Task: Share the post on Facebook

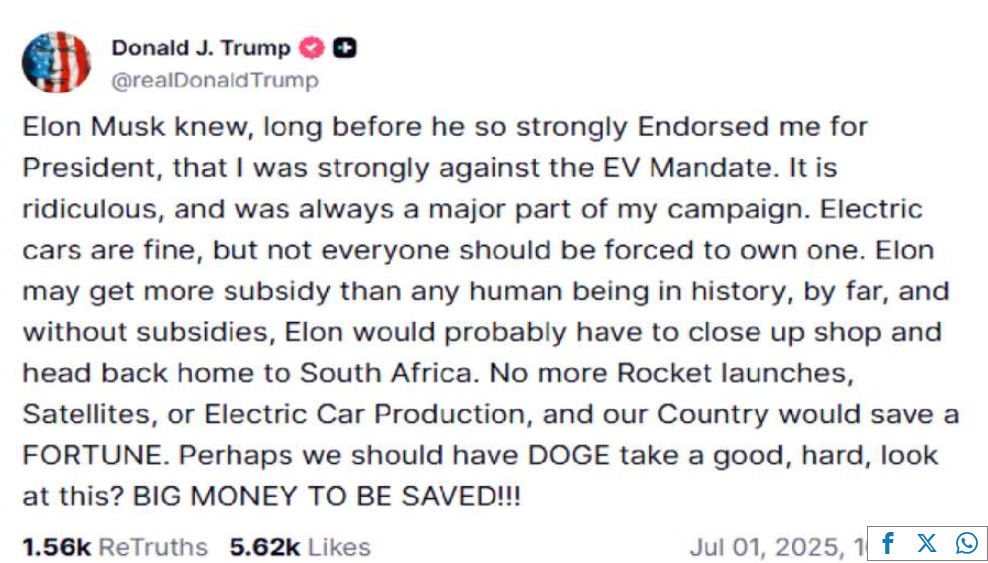Action: (888, 543)
